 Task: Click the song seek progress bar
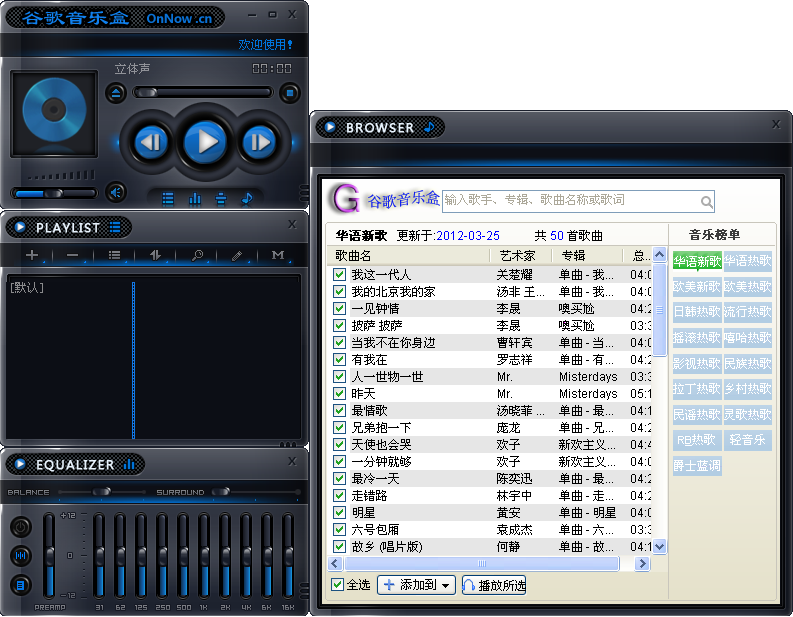[x=202, y=93]
